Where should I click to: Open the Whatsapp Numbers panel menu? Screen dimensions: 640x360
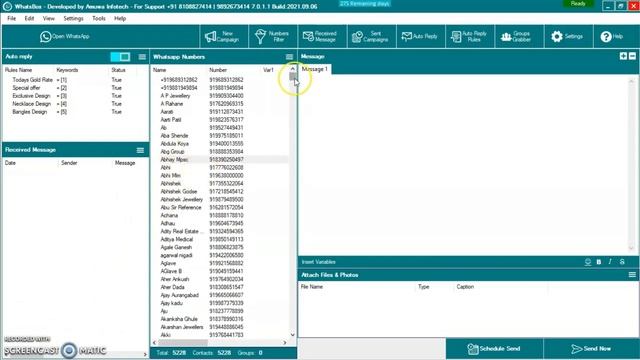(289, 57)
